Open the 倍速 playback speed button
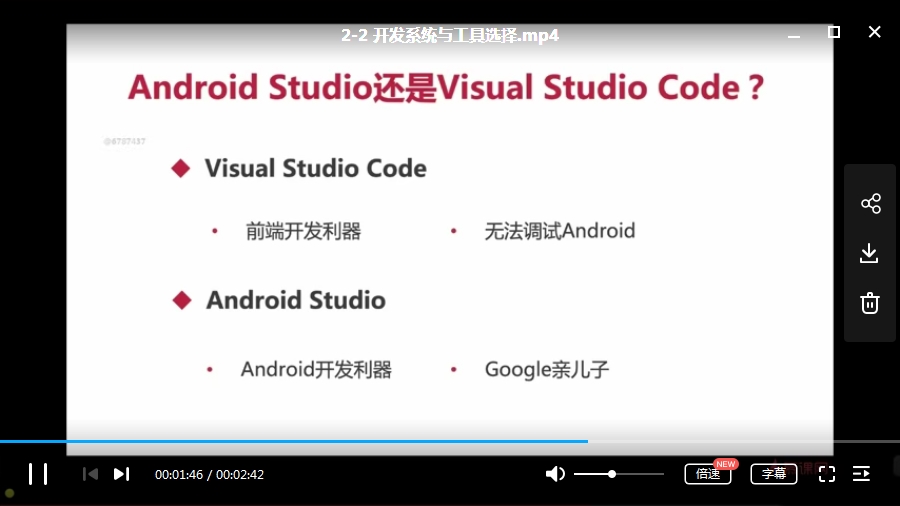The height and width of the screenshot is (506, 900). click(708, 474)
